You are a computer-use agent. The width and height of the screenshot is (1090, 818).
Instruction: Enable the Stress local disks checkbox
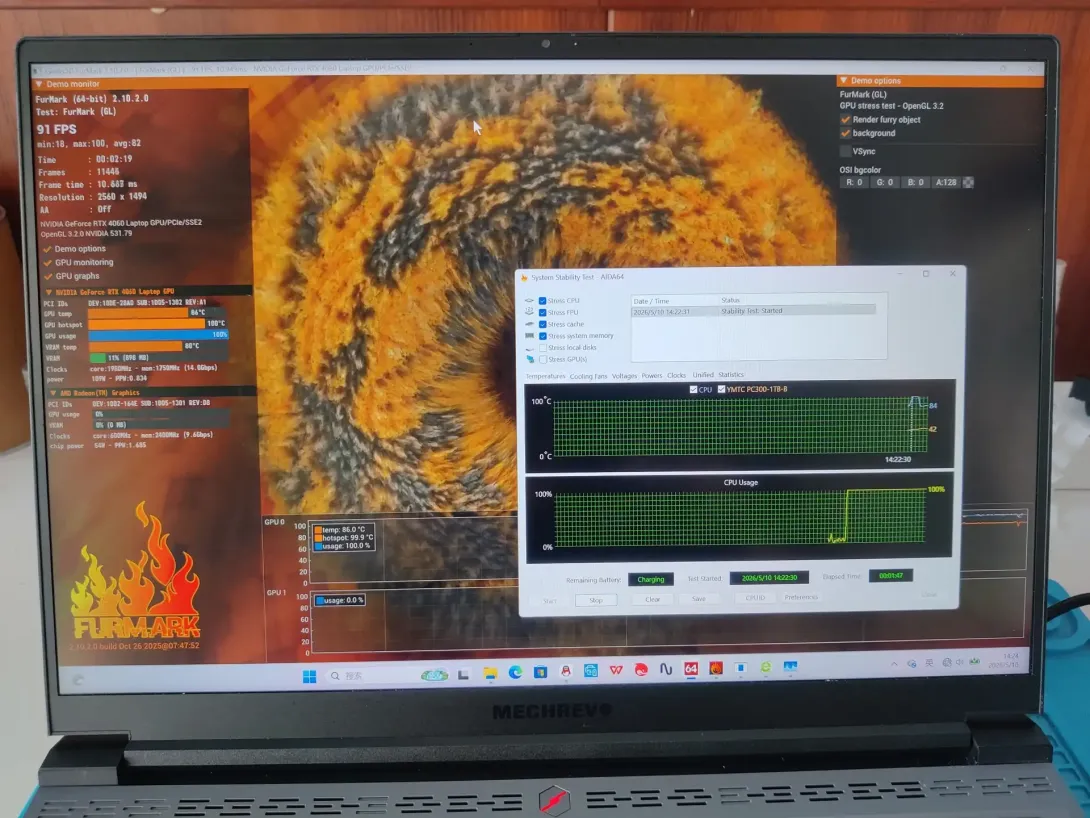[543, 347]
